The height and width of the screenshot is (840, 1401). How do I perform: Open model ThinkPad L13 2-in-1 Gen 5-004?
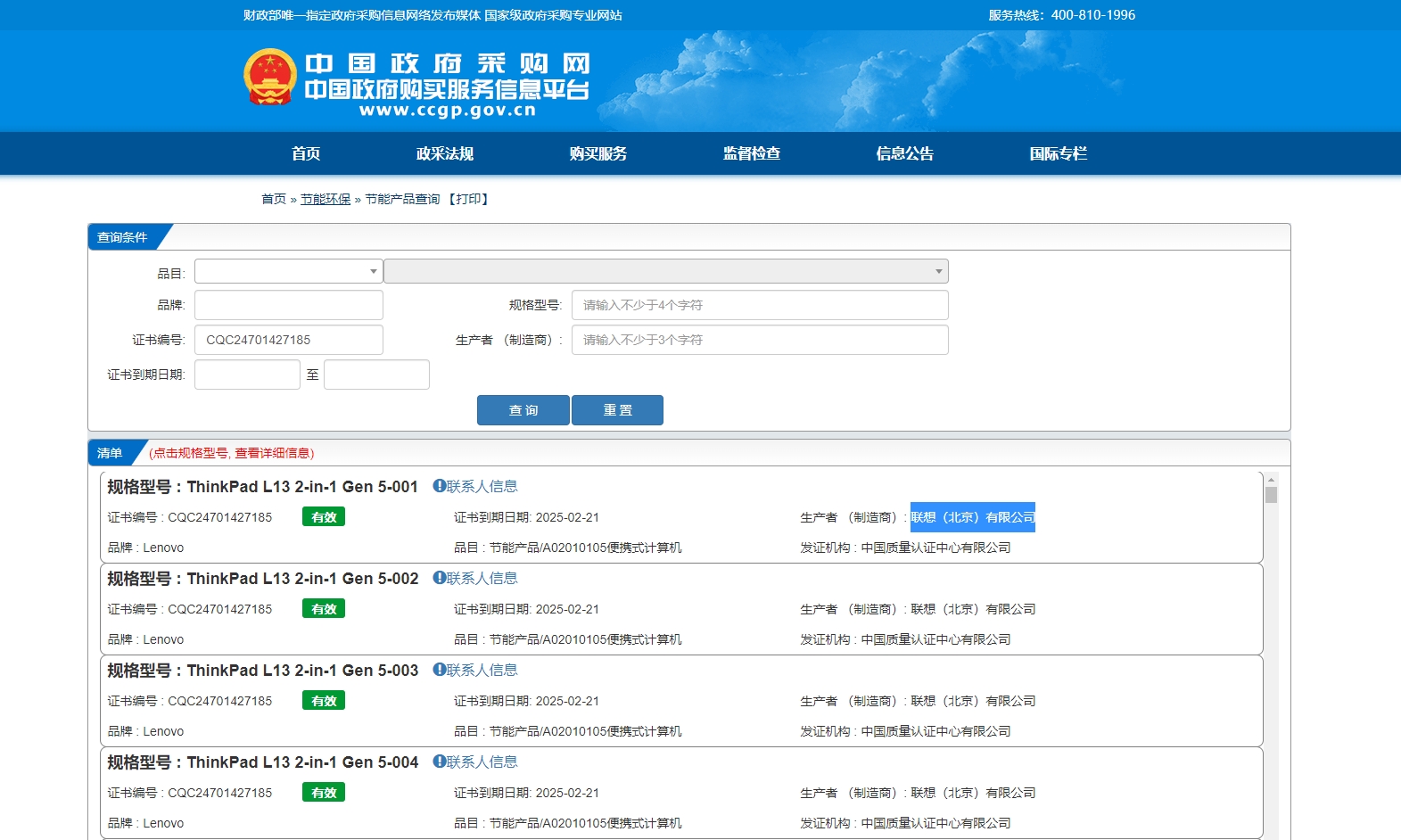pyautogui.click(x=302, y=762)
